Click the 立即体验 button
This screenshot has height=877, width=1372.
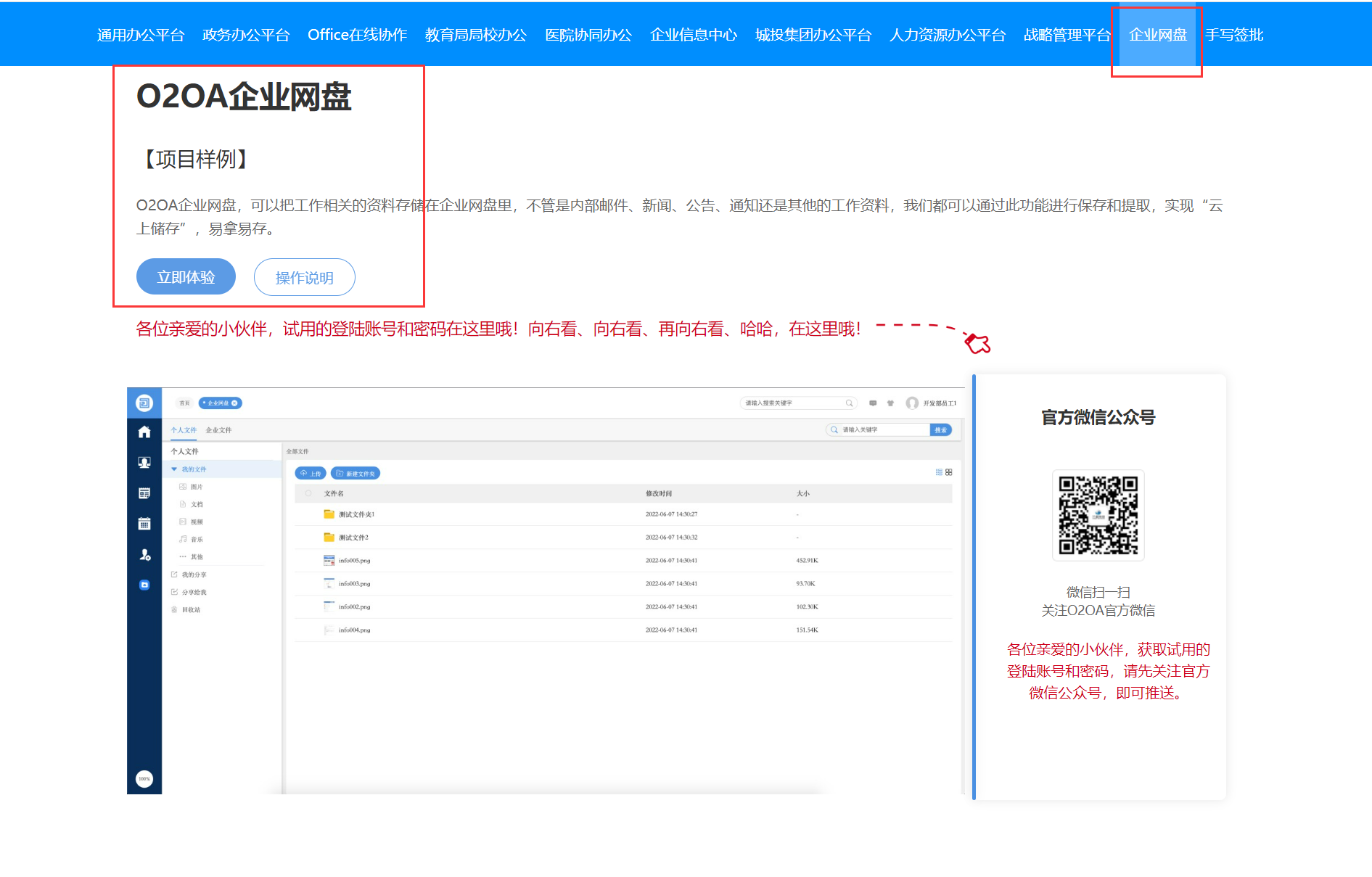[186, 277]
